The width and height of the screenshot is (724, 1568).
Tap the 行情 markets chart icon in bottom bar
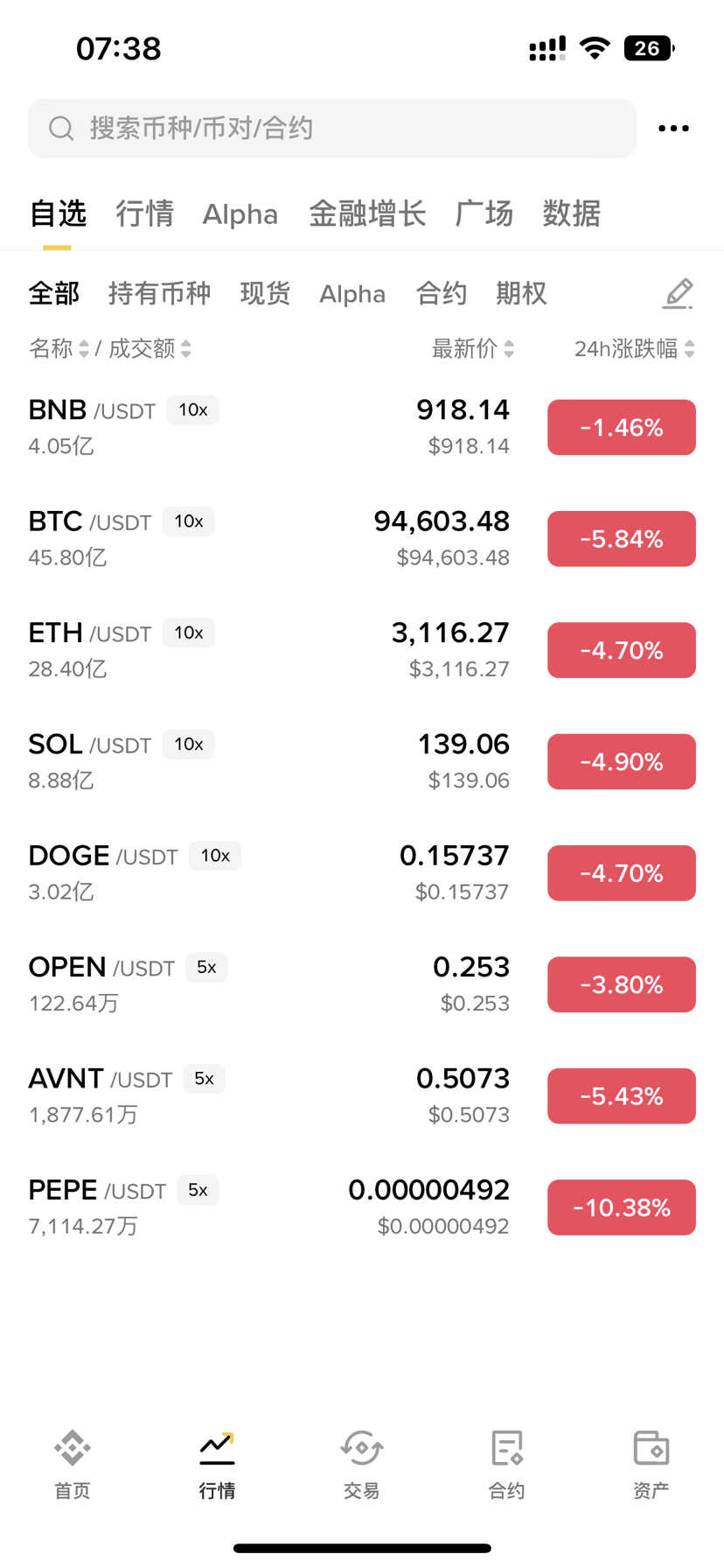click(x=217, y=1448)
